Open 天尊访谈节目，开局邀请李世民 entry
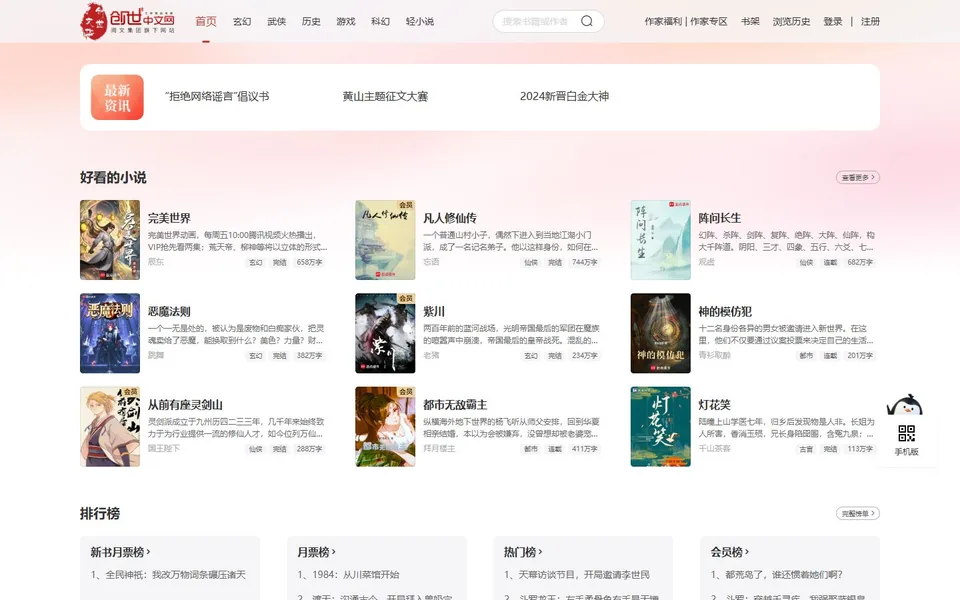Viewport: 960px width, 600px height. click(x=577, y=575)
